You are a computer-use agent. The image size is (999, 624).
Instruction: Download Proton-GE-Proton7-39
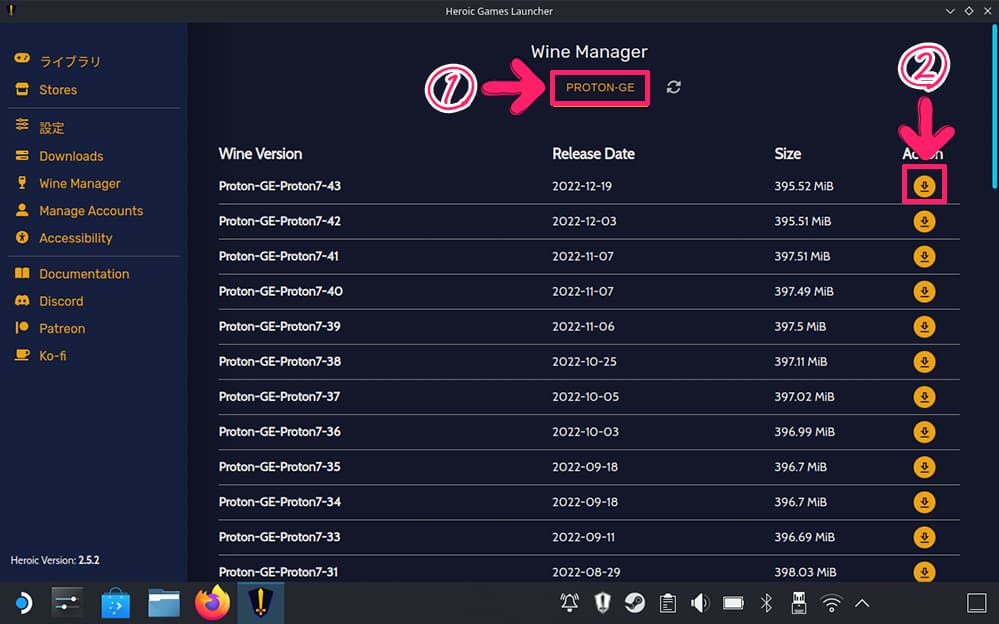[x=924, y=326]
